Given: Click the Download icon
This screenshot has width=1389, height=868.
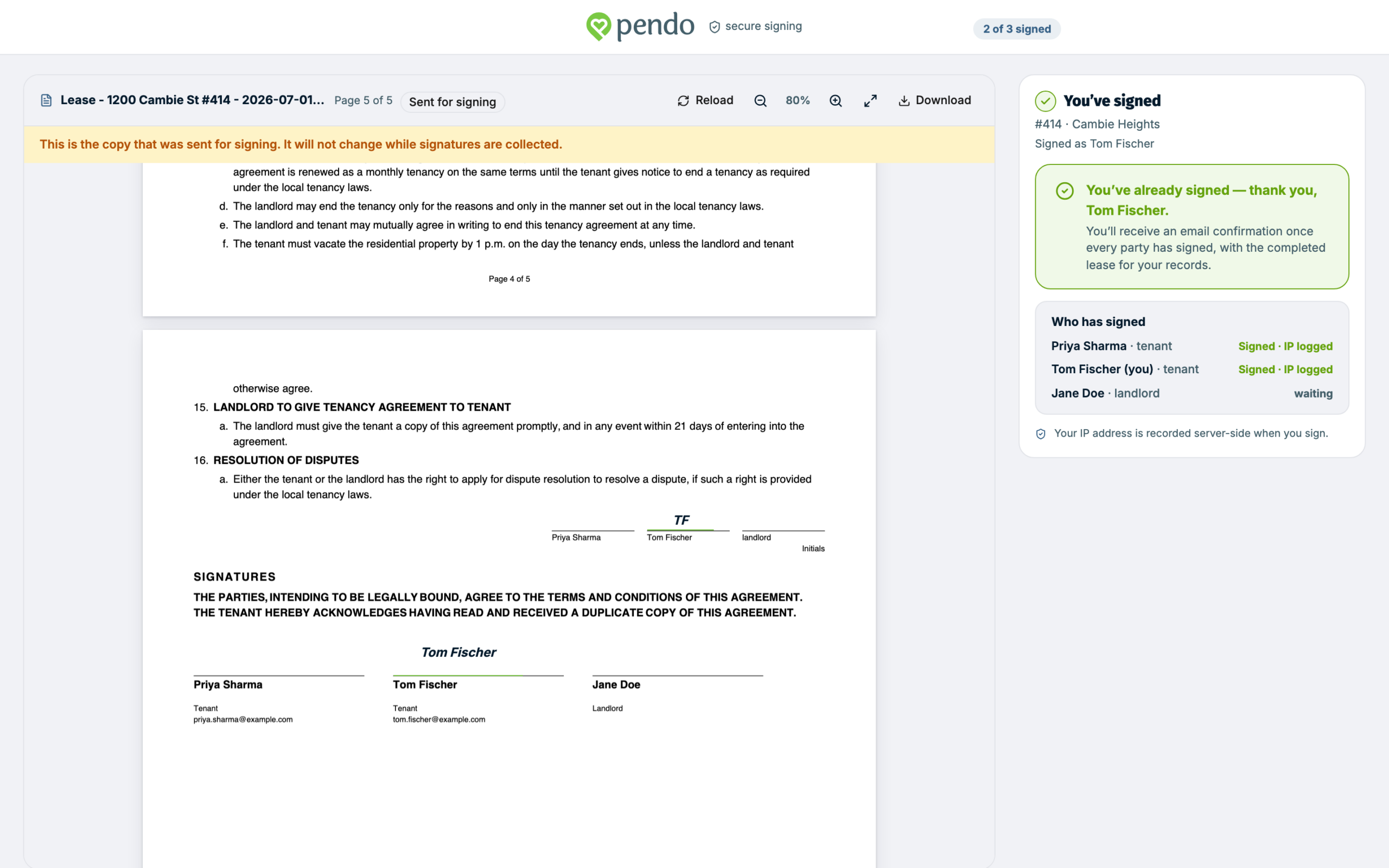Looking at the screenshot, I should click(x=904, y=100).
